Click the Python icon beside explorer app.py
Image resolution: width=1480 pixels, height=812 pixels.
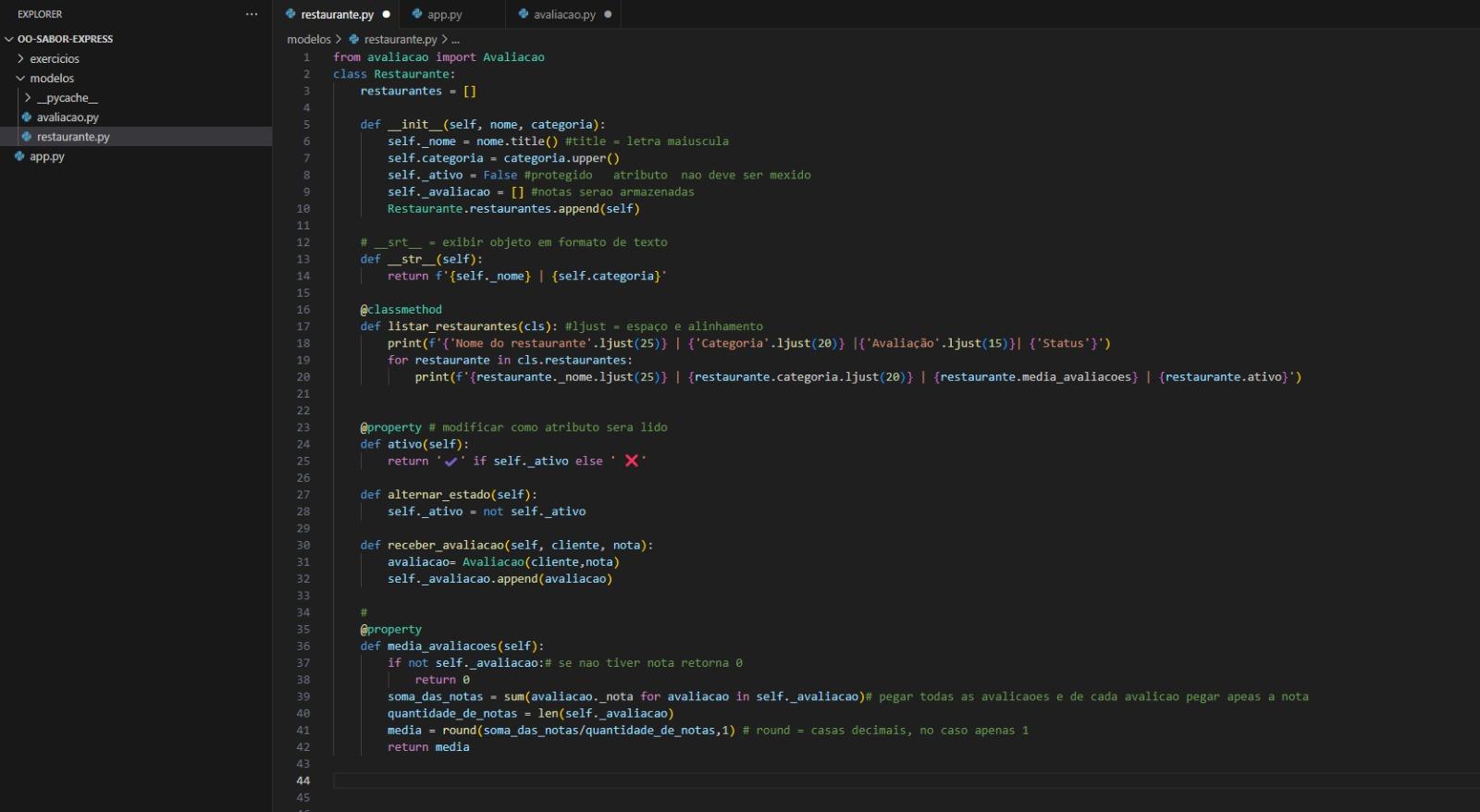coord(19,156)
